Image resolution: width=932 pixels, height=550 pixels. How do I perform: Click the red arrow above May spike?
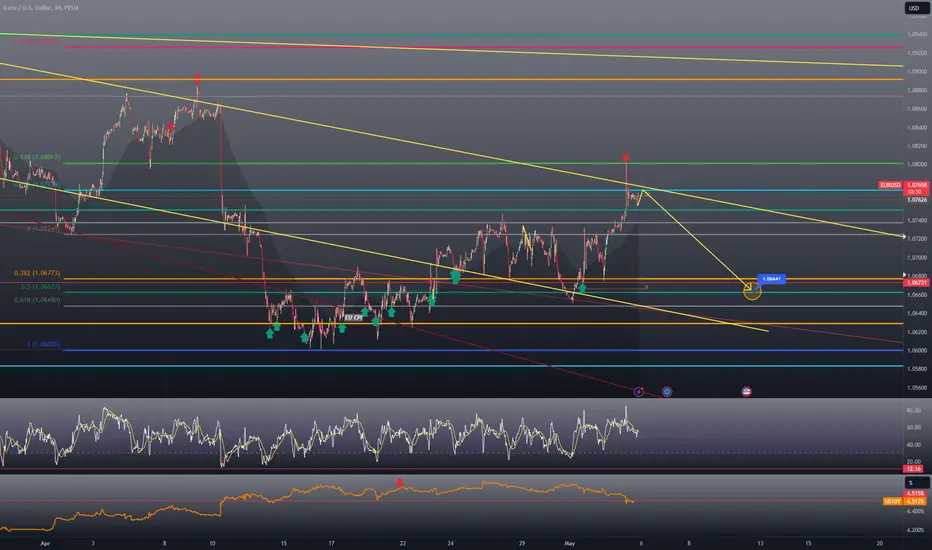coord(626,158)
